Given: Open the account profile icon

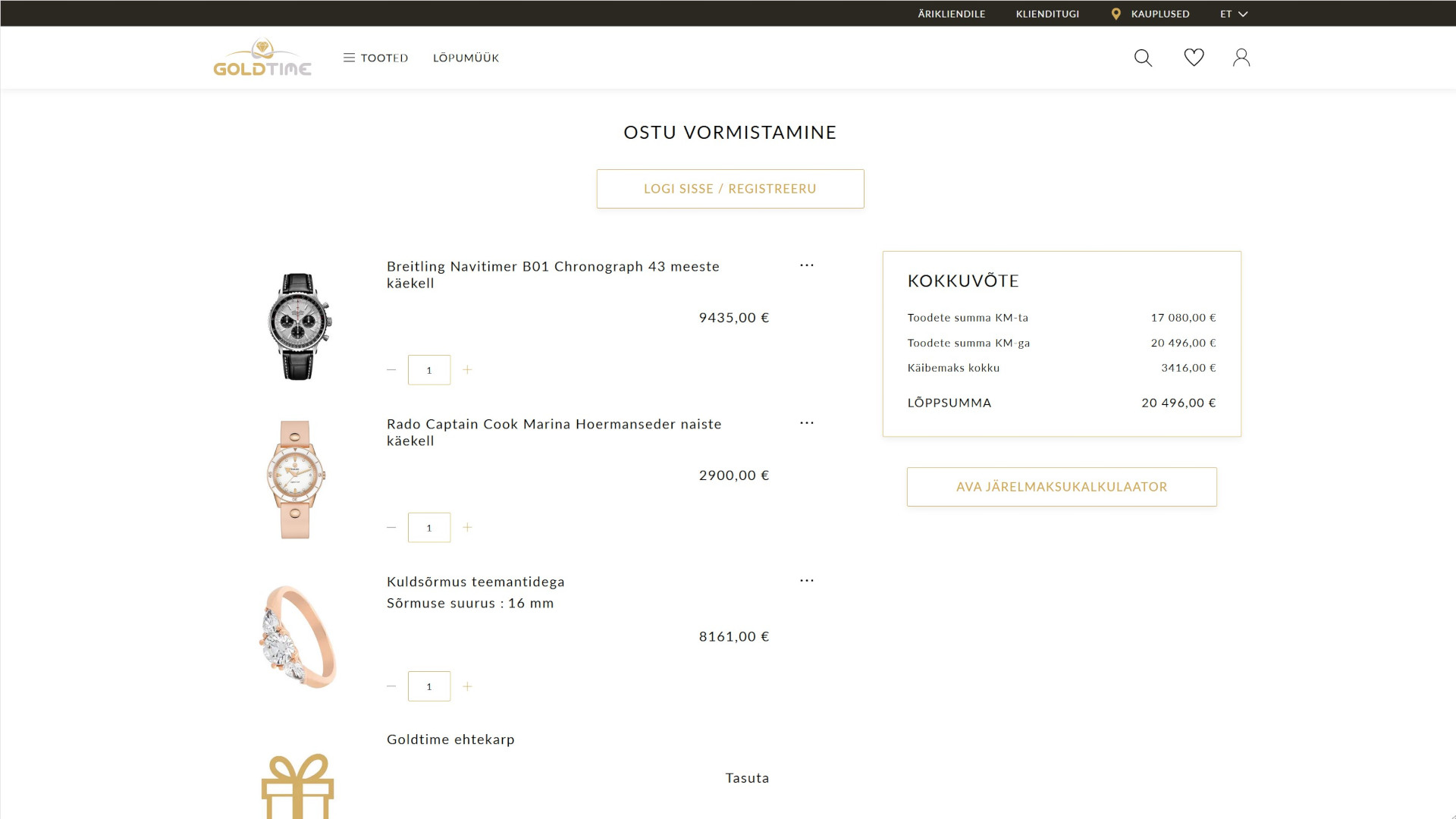Looking at the screenshot, I should click(1241, 57).
